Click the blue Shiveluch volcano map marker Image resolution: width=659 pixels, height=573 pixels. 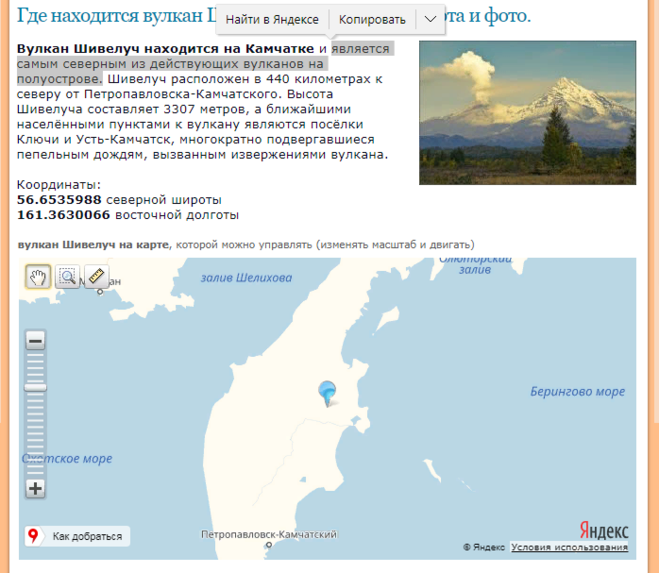pos(327,393)
